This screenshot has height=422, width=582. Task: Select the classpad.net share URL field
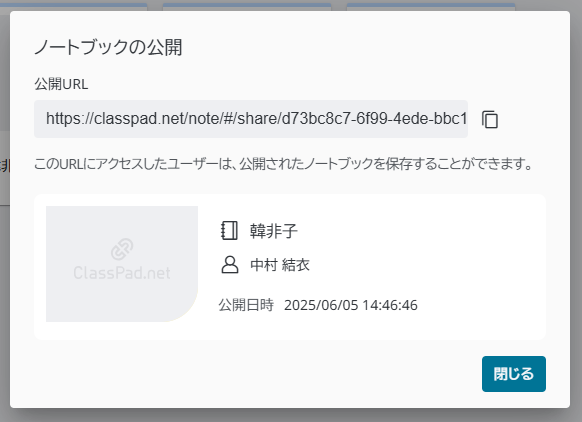pos(251,119)
